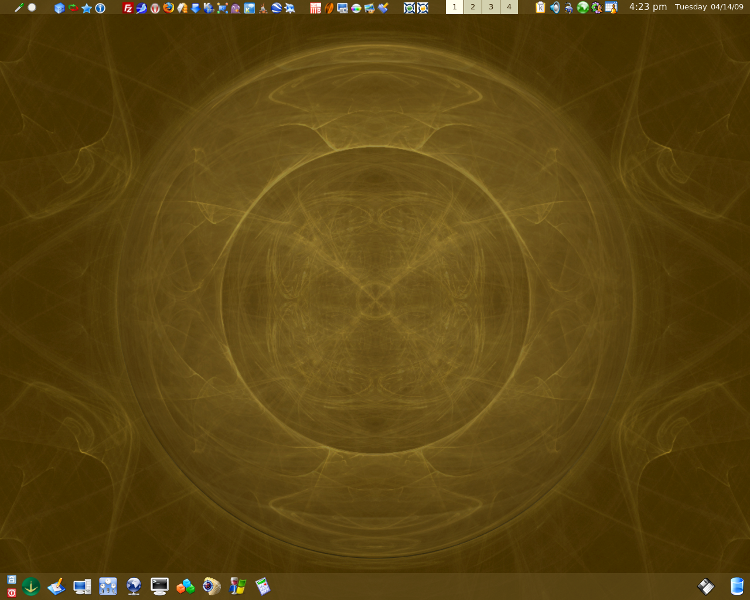
Task: Open the eye shell icon in bottom panel
Action: tap(211, 587)
